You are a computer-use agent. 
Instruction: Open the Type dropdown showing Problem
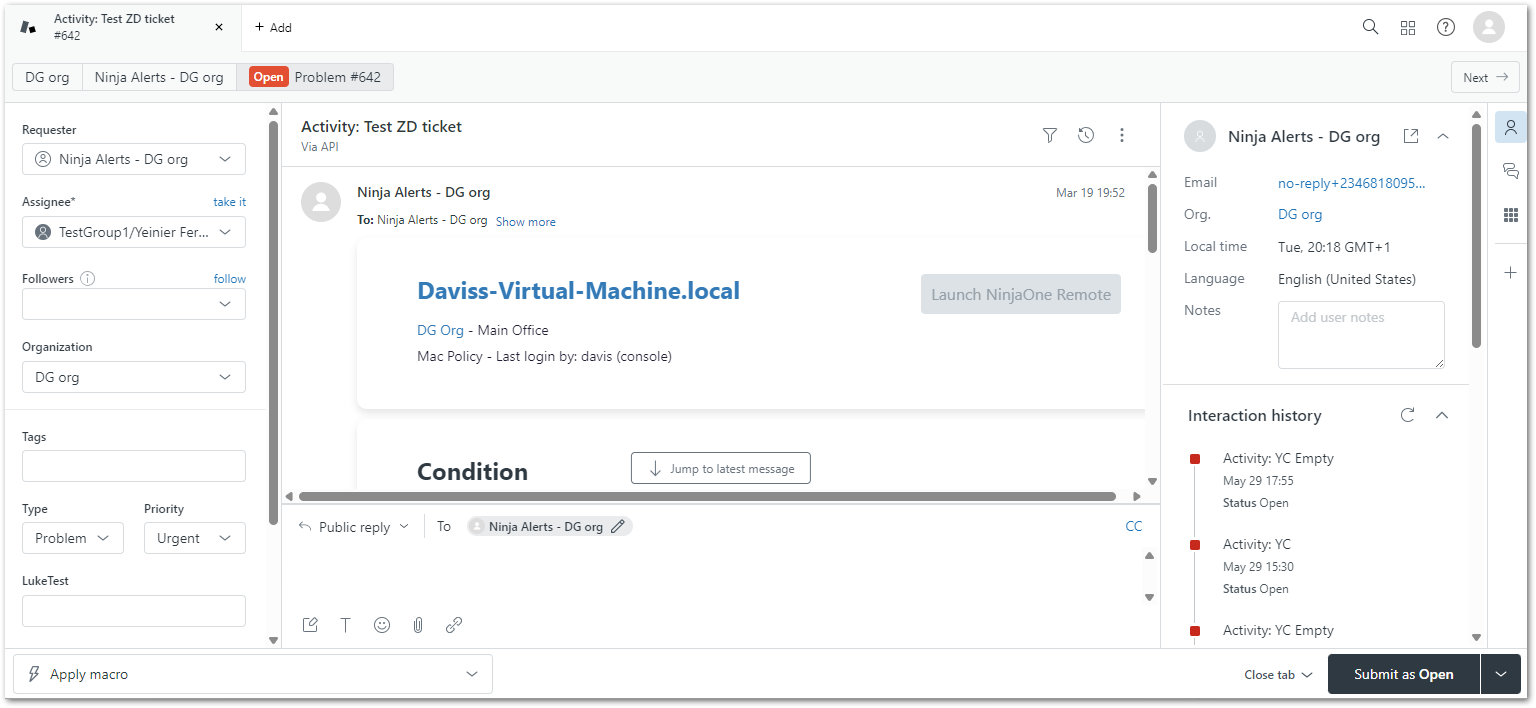[x=73, y=538]
